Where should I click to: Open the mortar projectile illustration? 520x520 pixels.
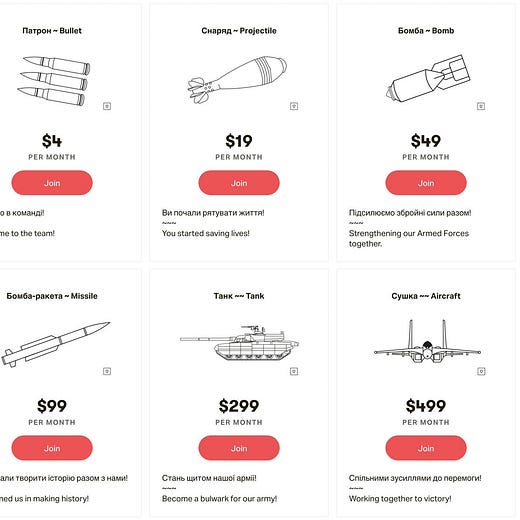tap(237, 80)
